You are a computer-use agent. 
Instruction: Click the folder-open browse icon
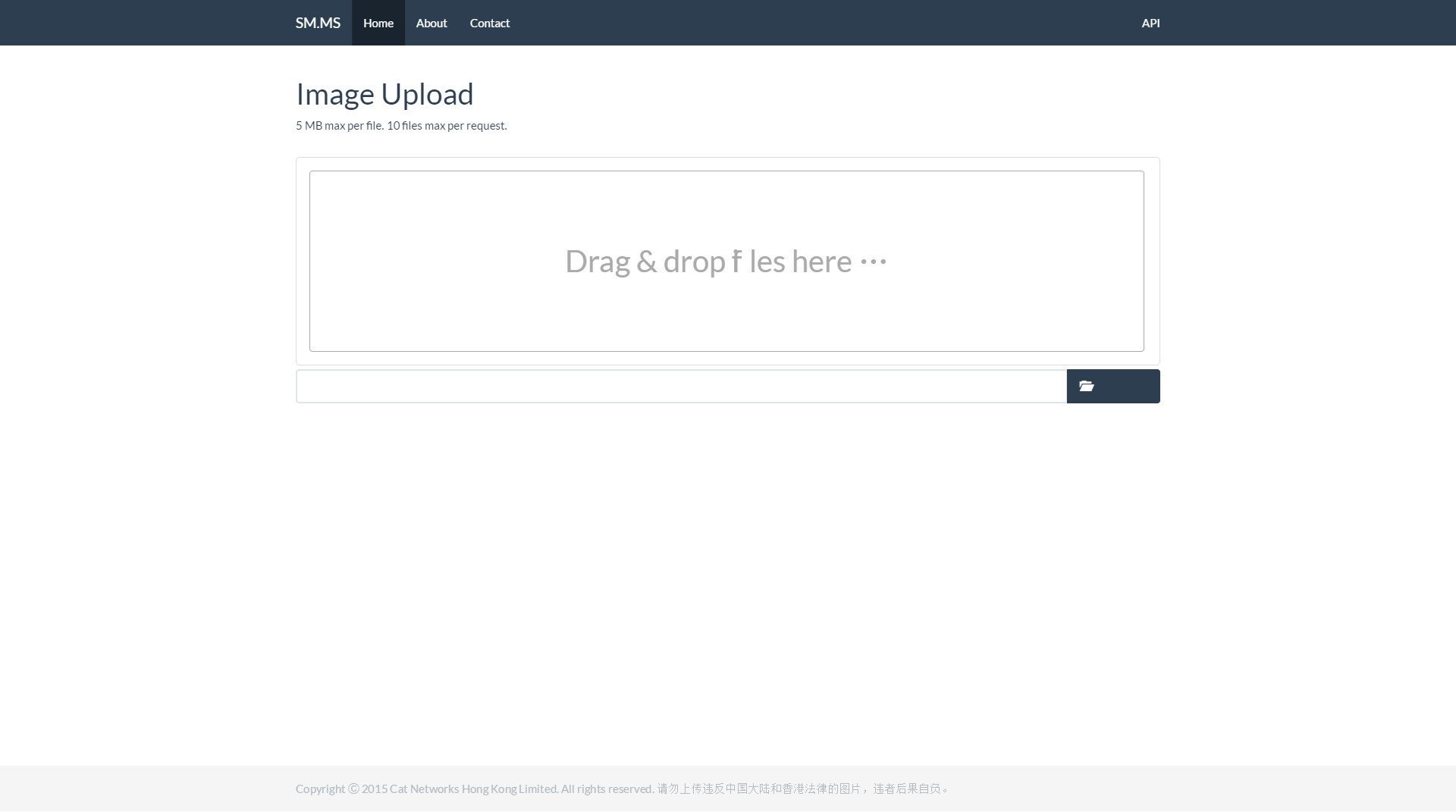[1086, 387]
